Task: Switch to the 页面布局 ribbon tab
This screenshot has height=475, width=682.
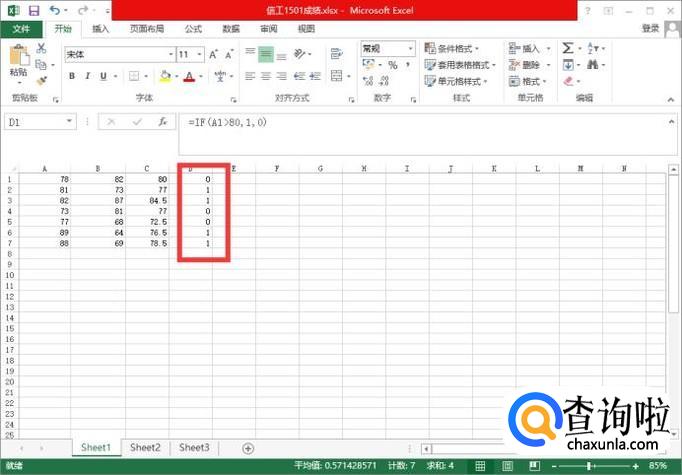Action: (x=147, y=29)
